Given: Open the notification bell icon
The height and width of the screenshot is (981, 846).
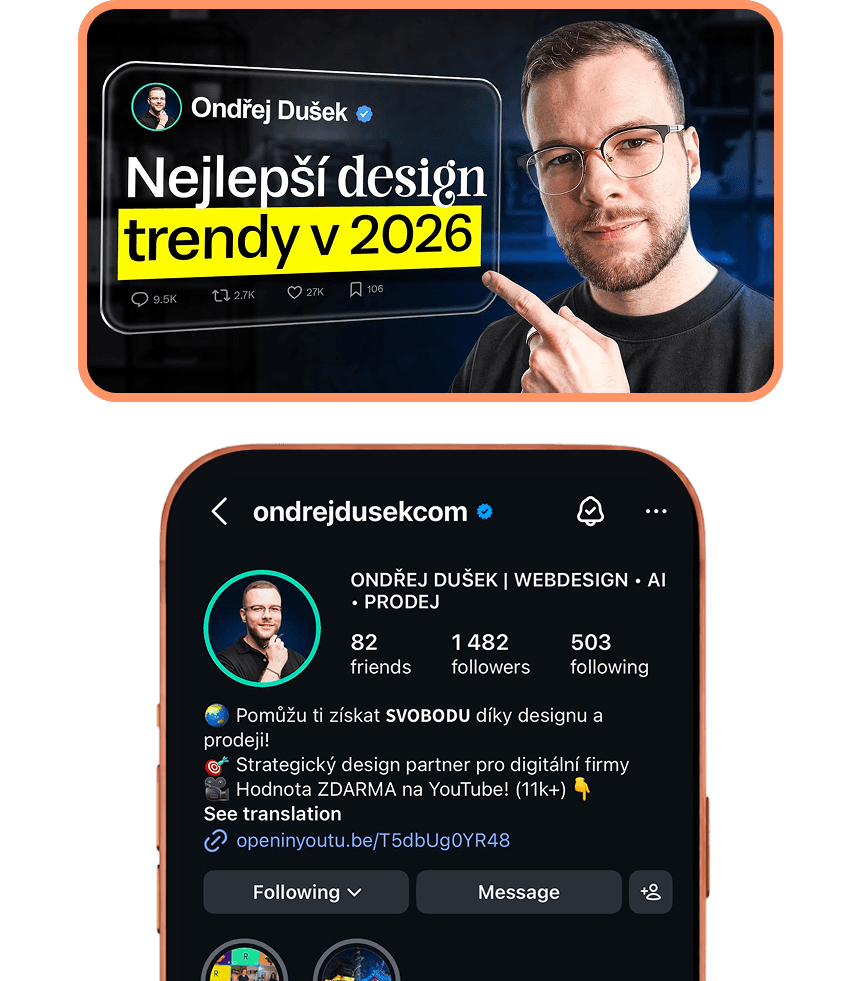Looking at the screenshot, I should pos(590,511).
